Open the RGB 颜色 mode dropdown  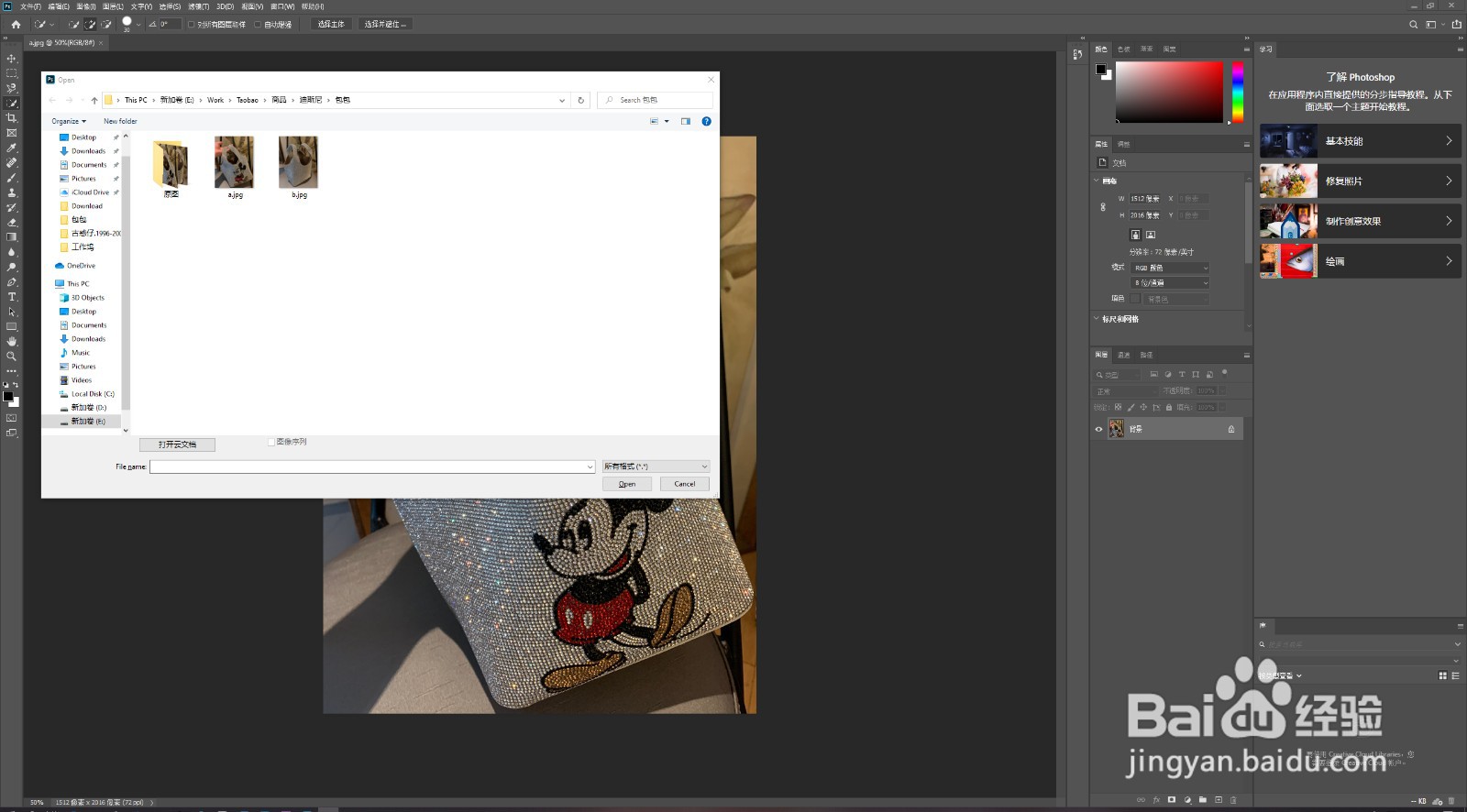point(1171,268)
